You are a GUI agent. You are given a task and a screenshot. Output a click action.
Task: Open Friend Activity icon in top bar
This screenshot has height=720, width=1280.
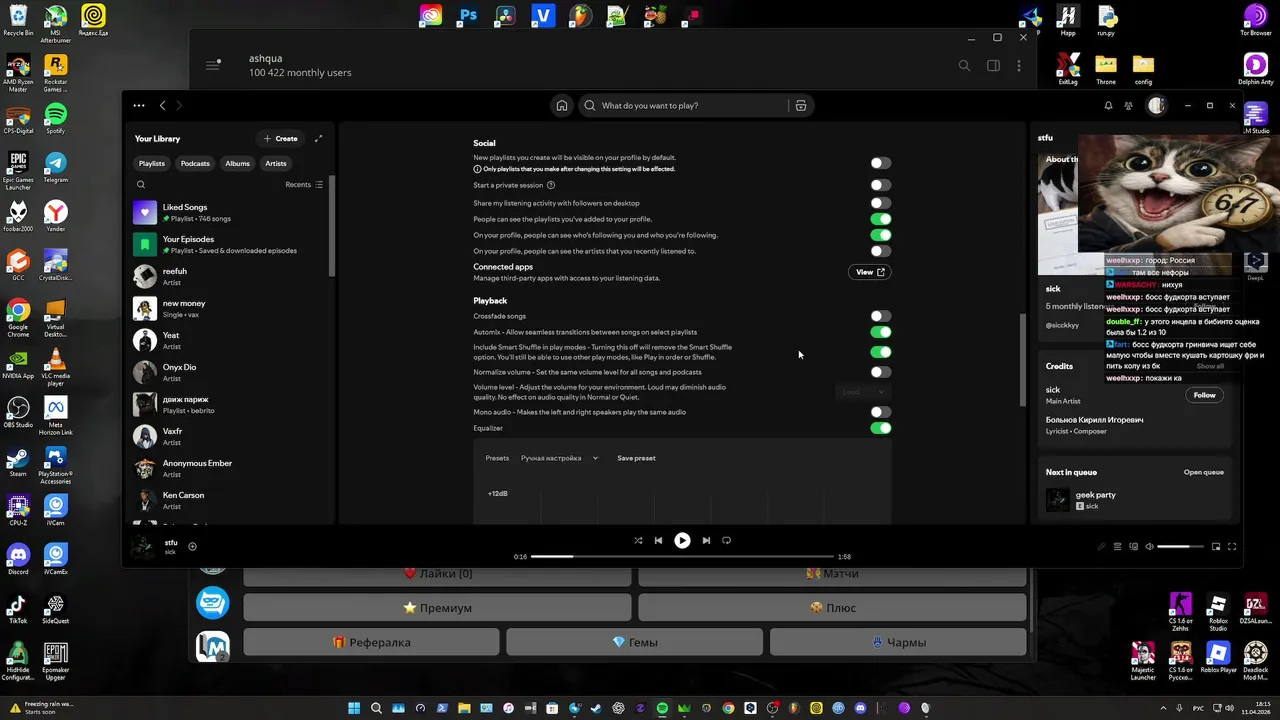[1128, 105]
